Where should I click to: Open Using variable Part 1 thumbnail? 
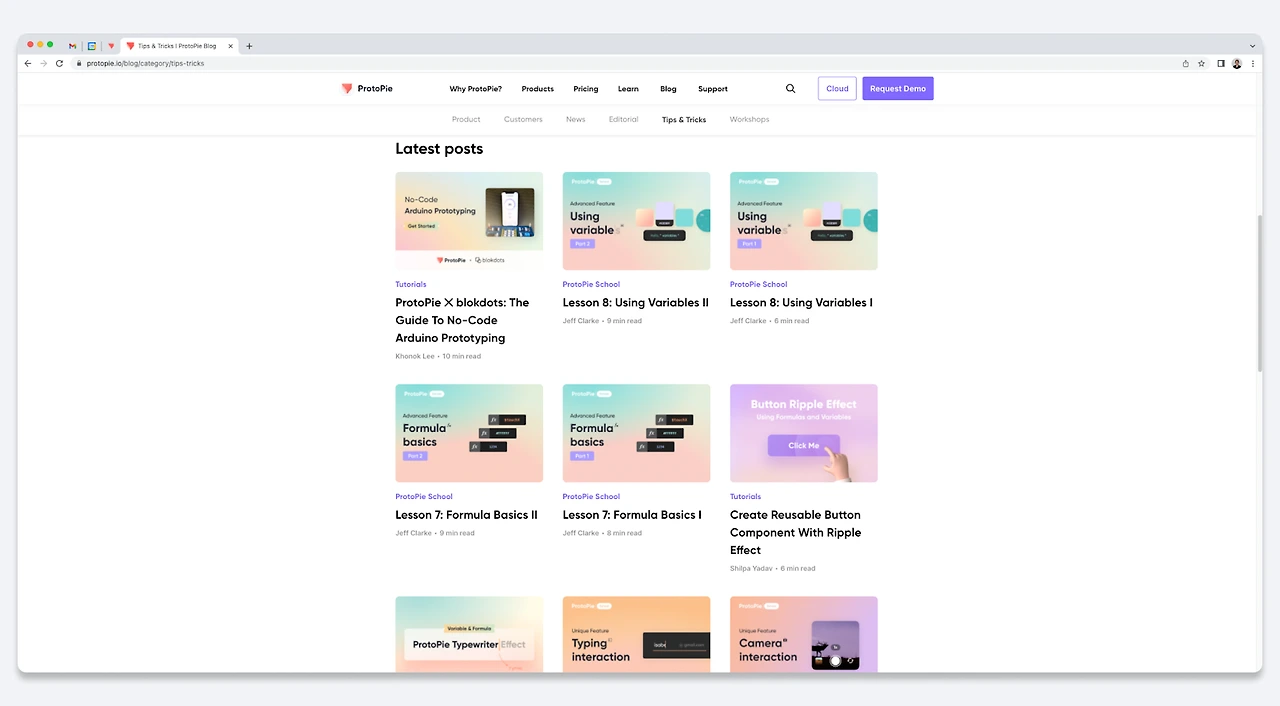tap(804, 221)
